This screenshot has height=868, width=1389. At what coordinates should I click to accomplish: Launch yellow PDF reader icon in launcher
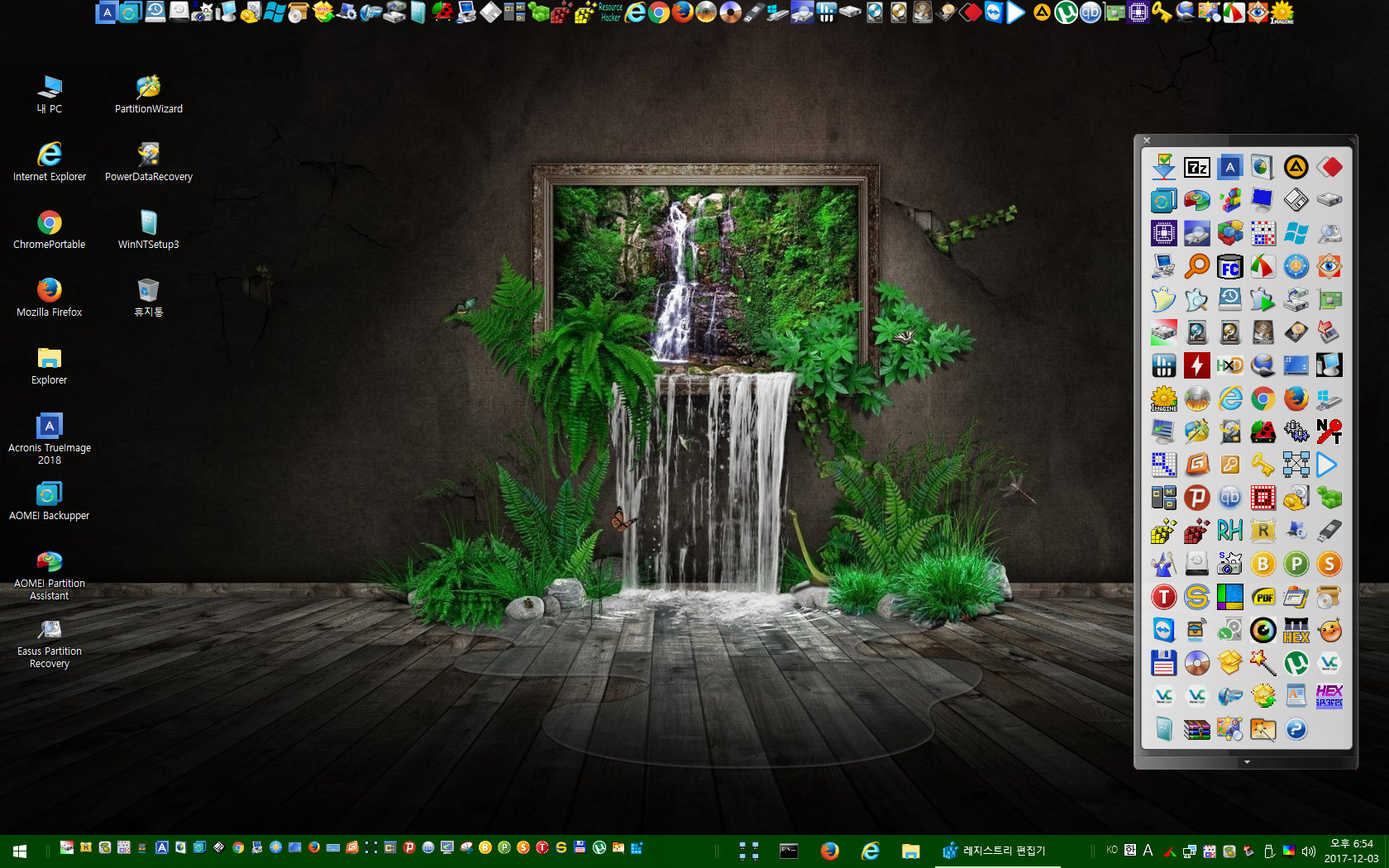[1263, 597]
